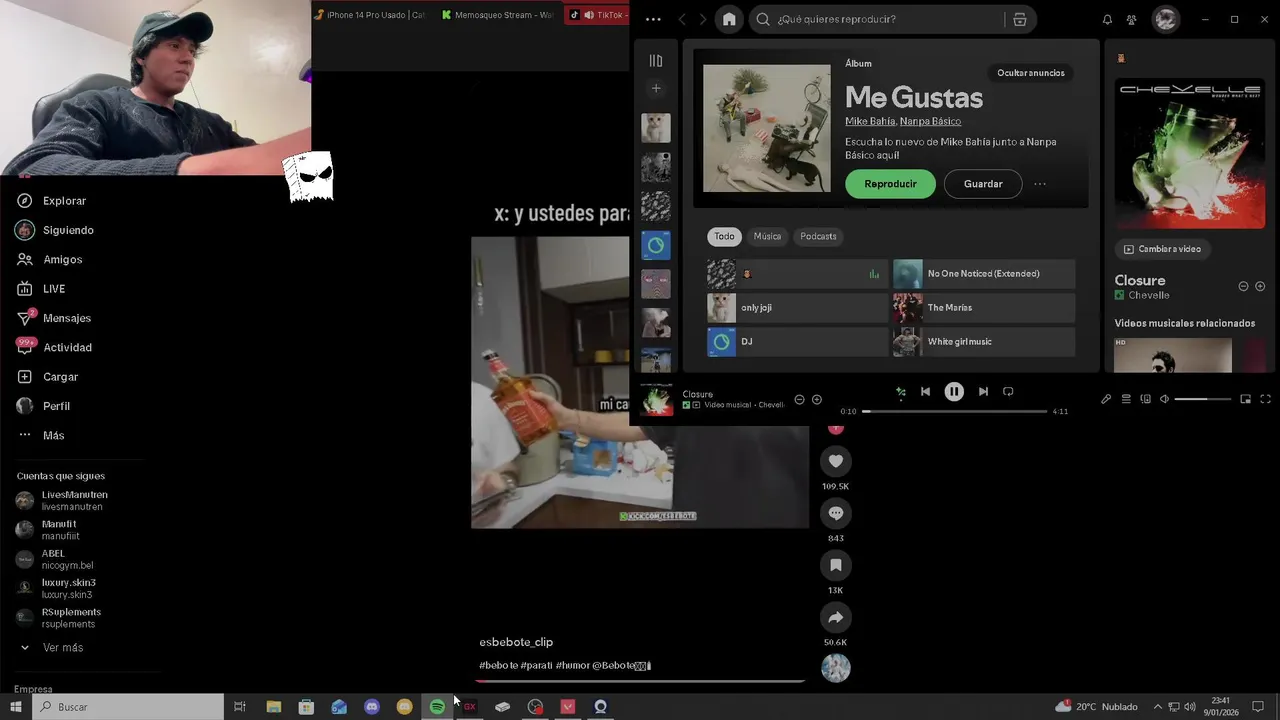Select the Música filter chip

pos(767,236)
